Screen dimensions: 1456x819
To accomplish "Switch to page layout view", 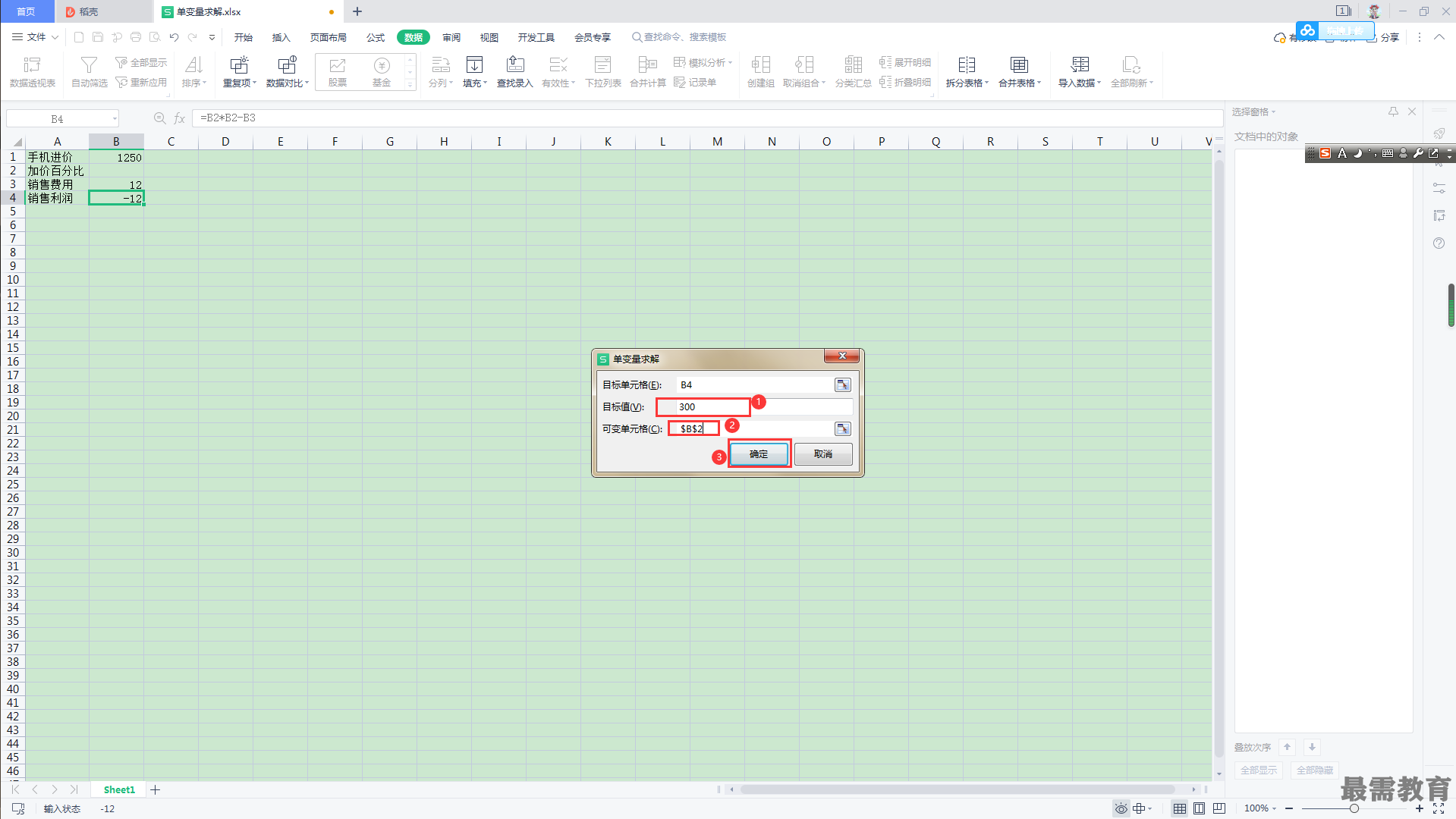I will pos(1199,808).
